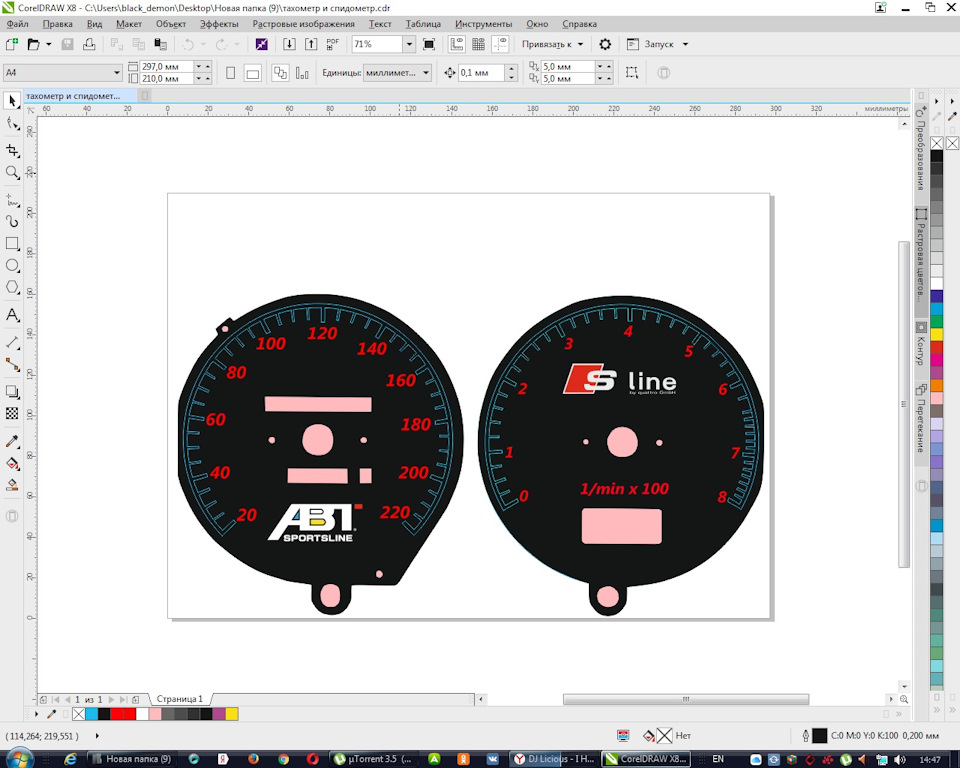Select the Ellipse tool
The height and width of the screenshot is (768, 960).
pos(12,265)
